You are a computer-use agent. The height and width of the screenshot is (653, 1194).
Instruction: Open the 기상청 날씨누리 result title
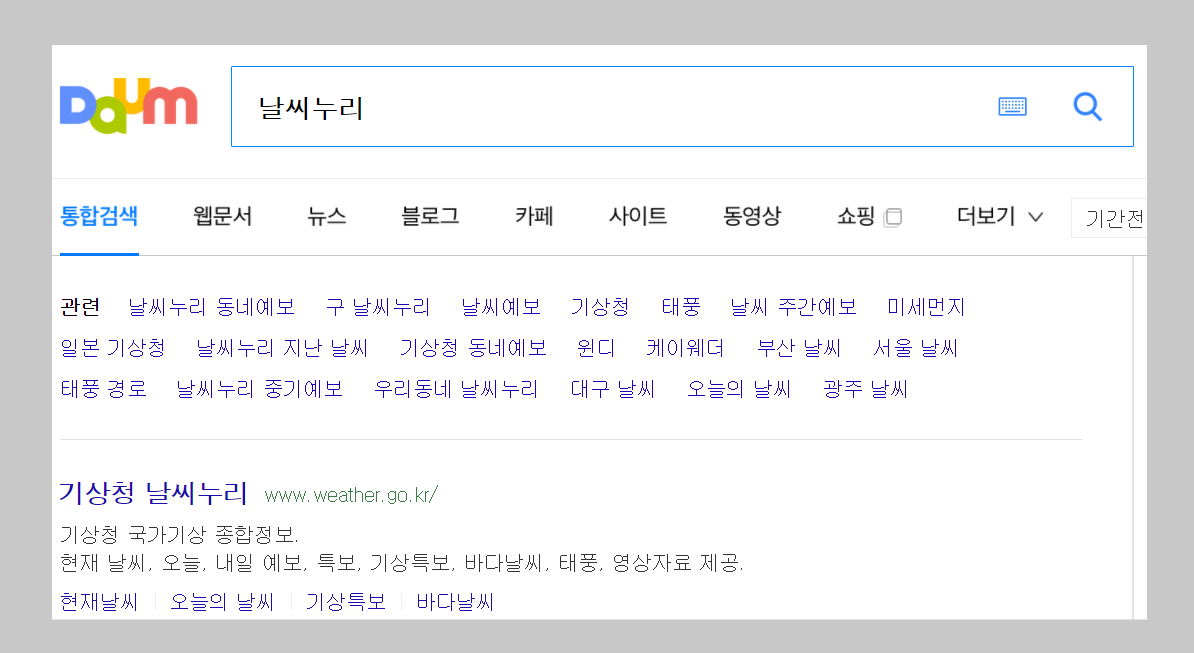tap(153, 493)
